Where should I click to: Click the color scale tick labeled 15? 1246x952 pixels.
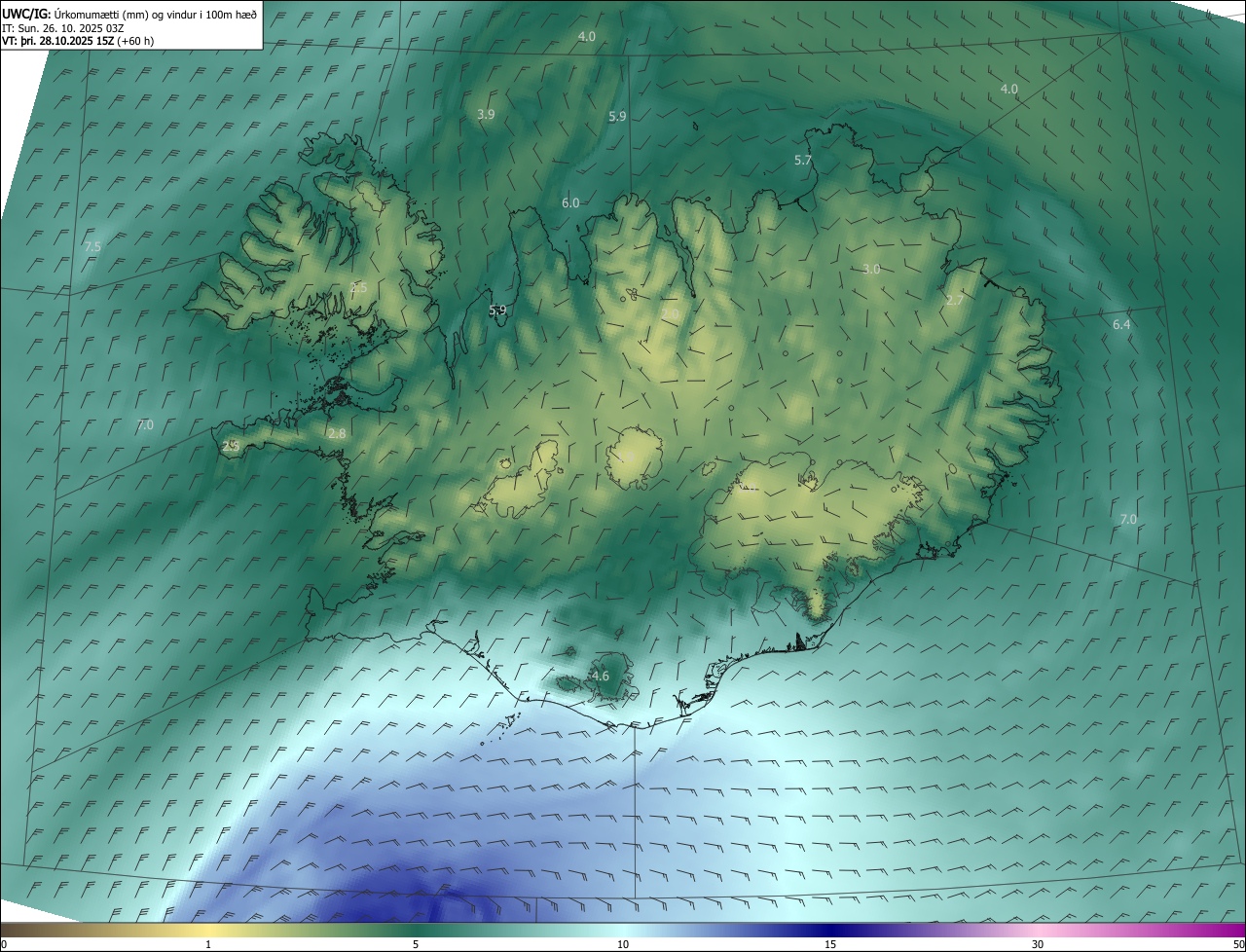coord(830,944)
